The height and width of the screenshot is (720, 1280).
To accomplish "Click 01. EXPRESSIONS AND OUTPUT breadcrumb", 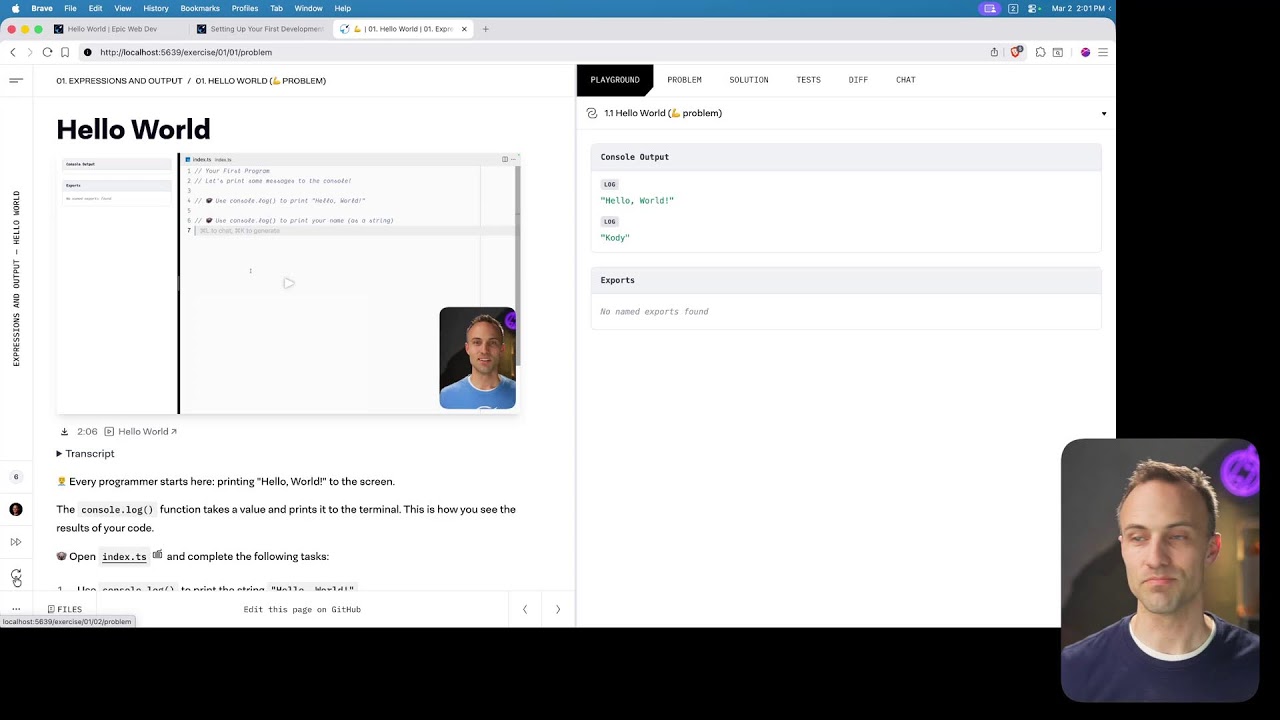I will pos(119,80).
